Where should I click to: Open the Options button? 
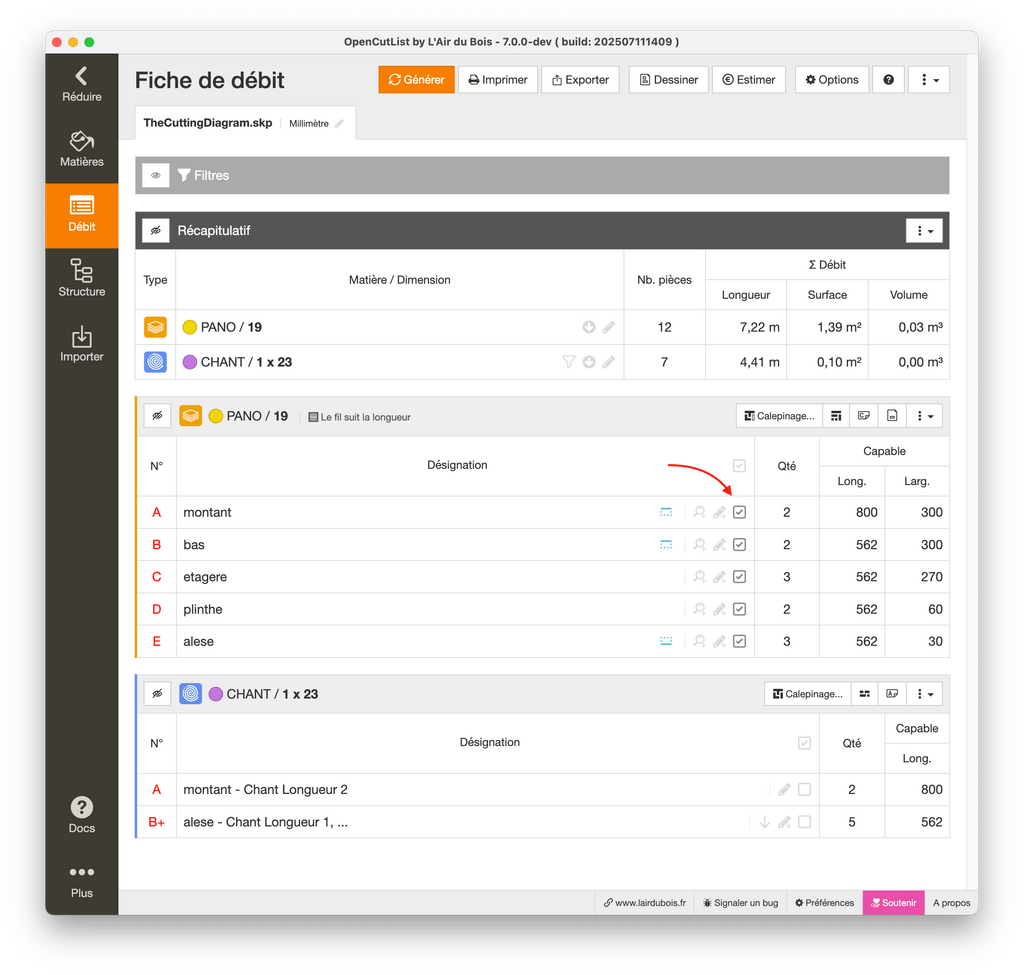click(832, 80)
